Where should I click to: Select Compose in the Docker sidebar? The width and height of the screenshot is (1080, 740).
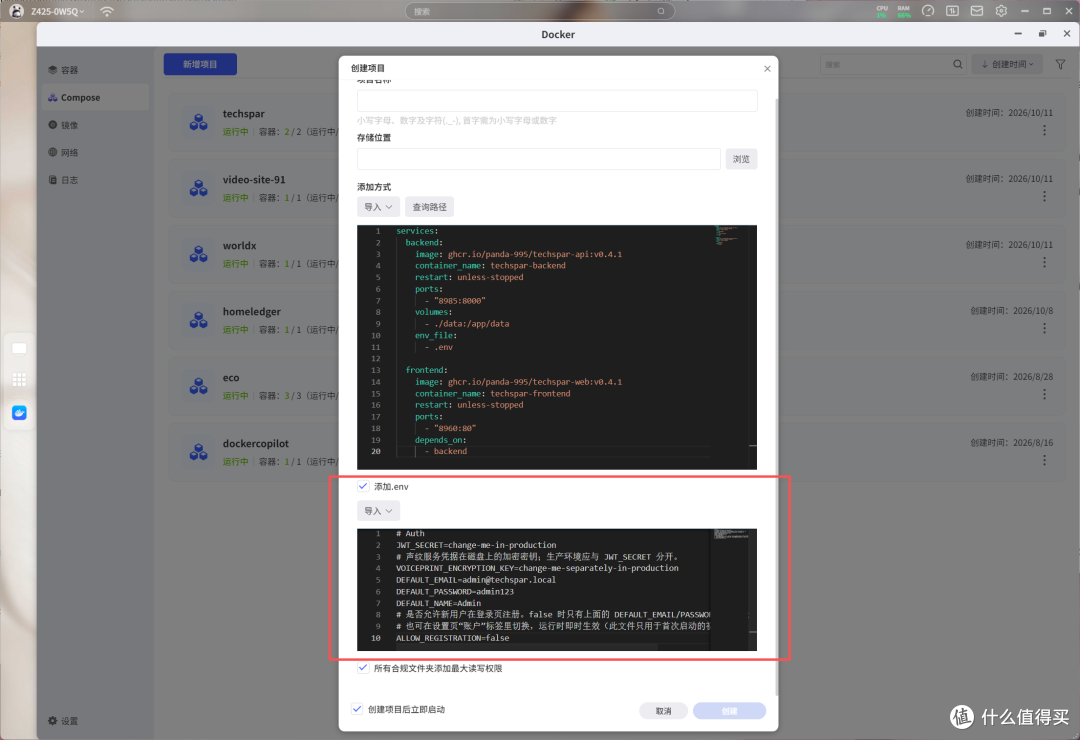coord(95,97)
